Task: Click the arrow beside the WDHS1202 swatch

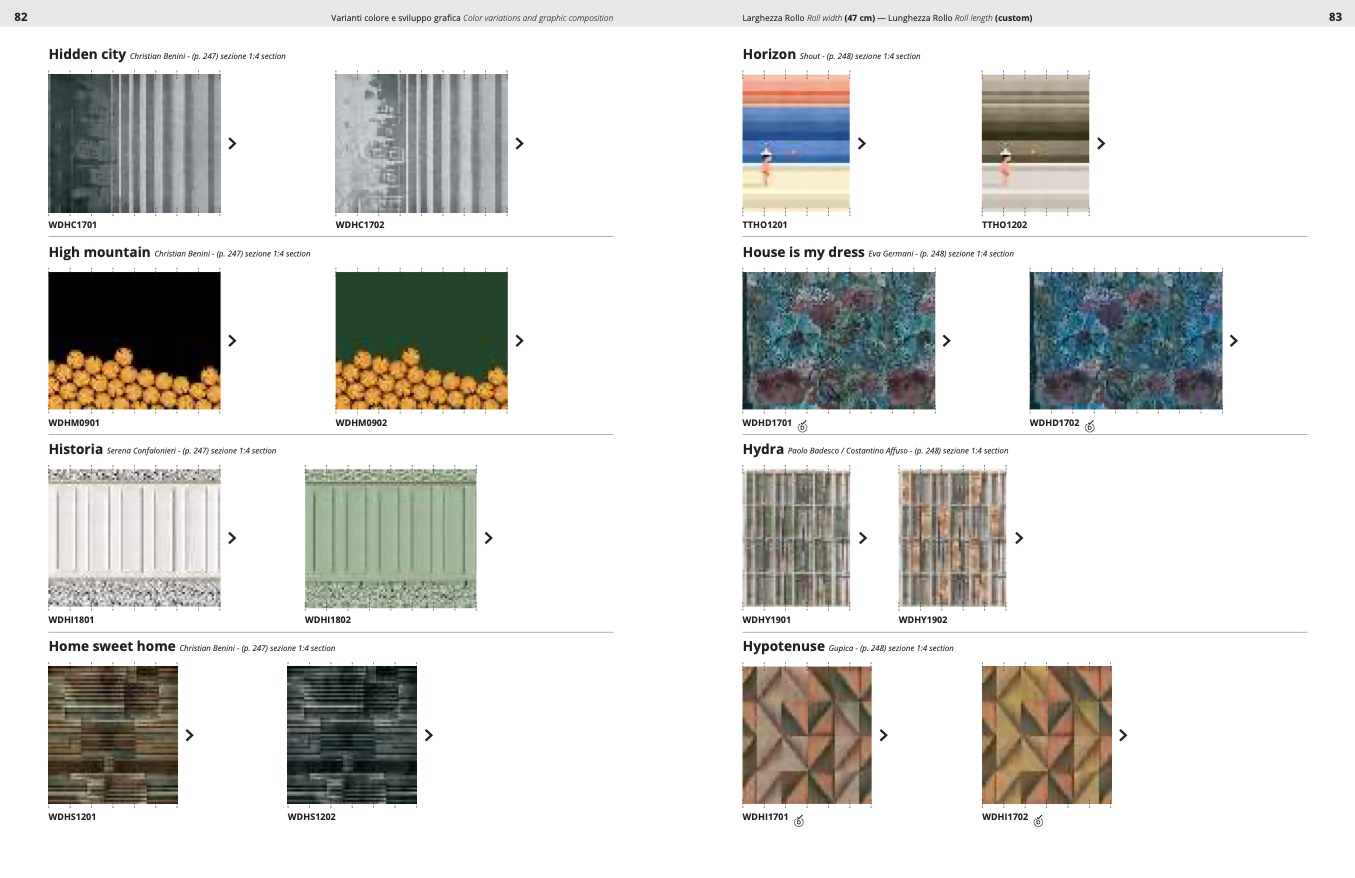Action: click(x=429, y=735)
